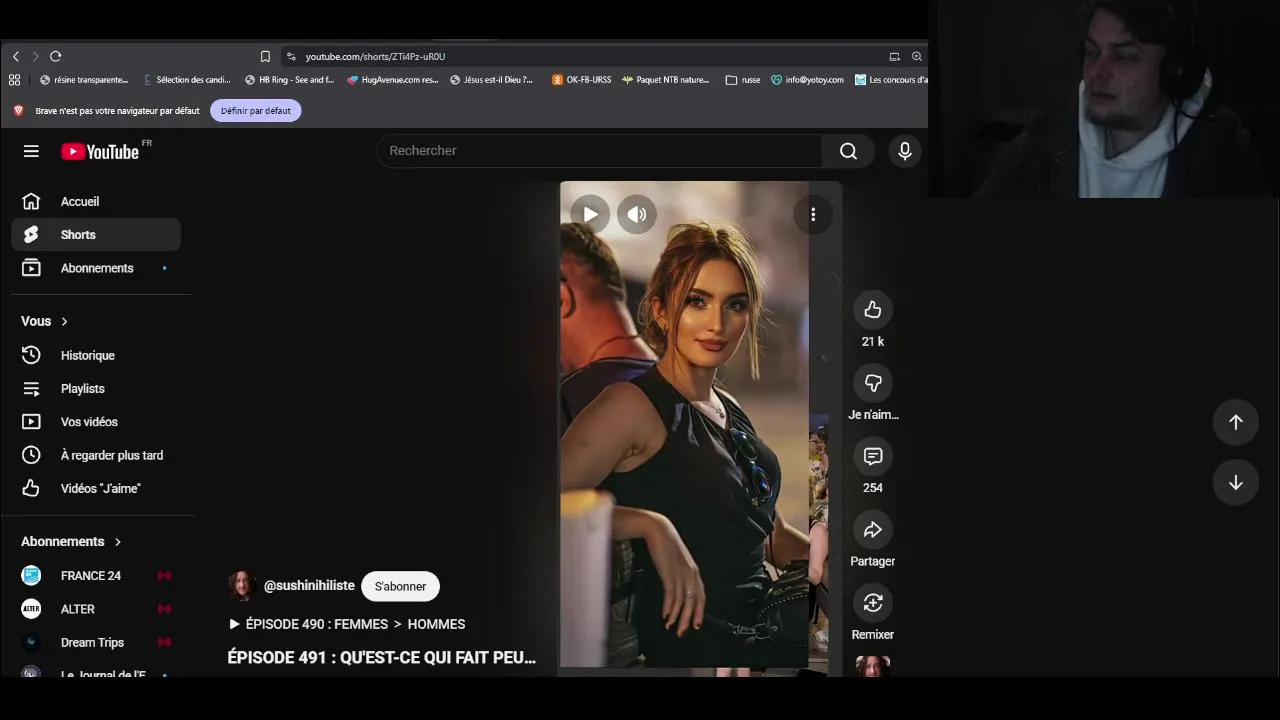1280x720 pixels.
Task: Open Playlists in the sidebar
Action: coord(96,389)
